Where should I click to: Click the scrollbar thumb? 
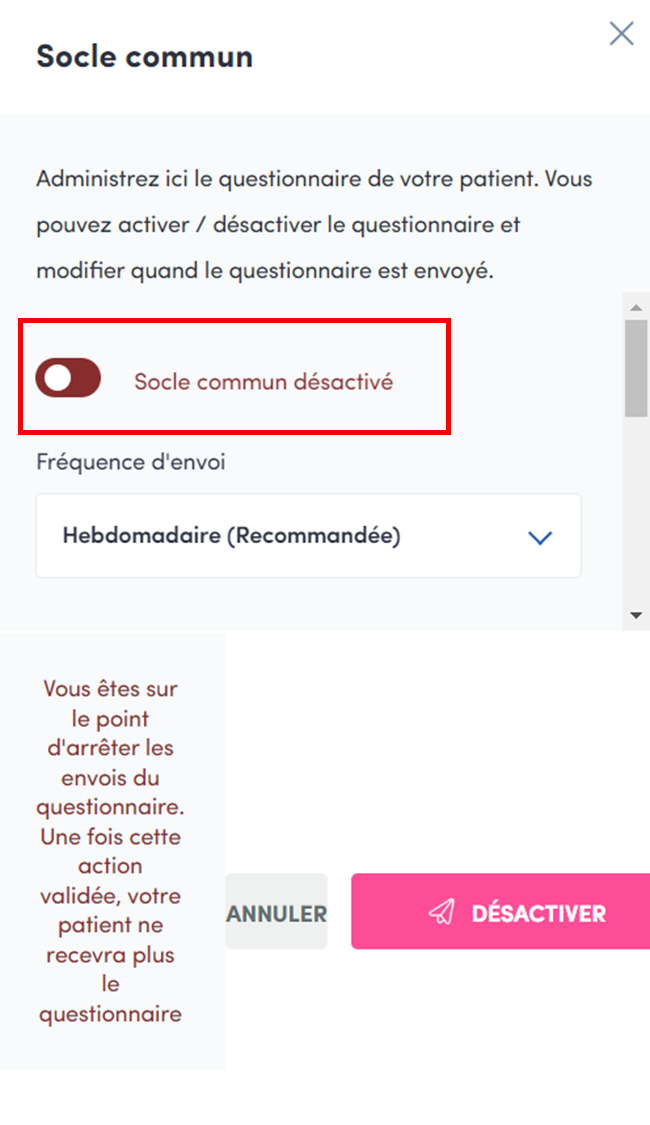point(636,367)
